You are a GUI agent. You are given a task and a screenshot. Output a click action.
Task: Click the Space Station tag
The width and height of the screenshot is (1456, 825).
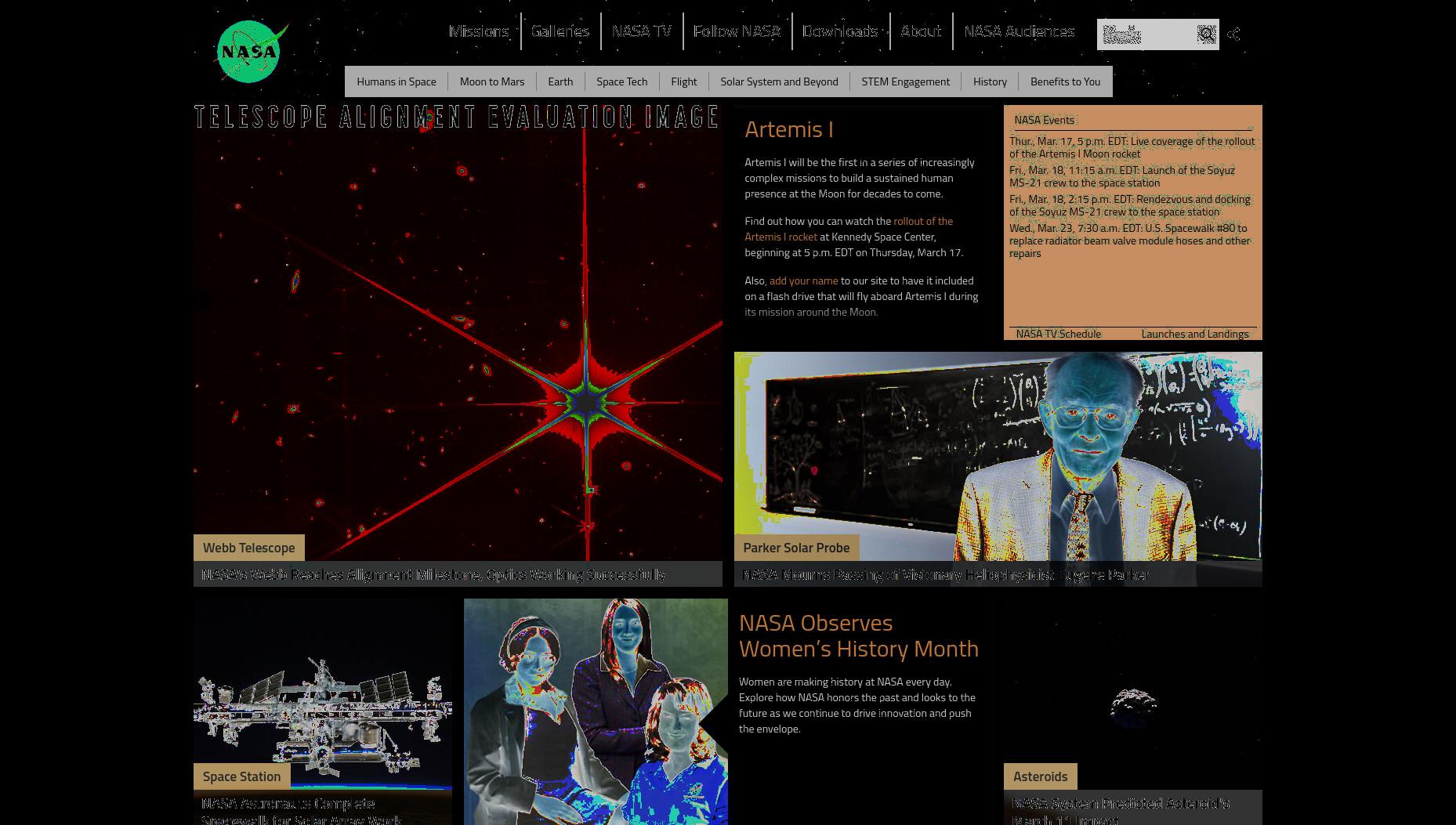click(242, 776)
